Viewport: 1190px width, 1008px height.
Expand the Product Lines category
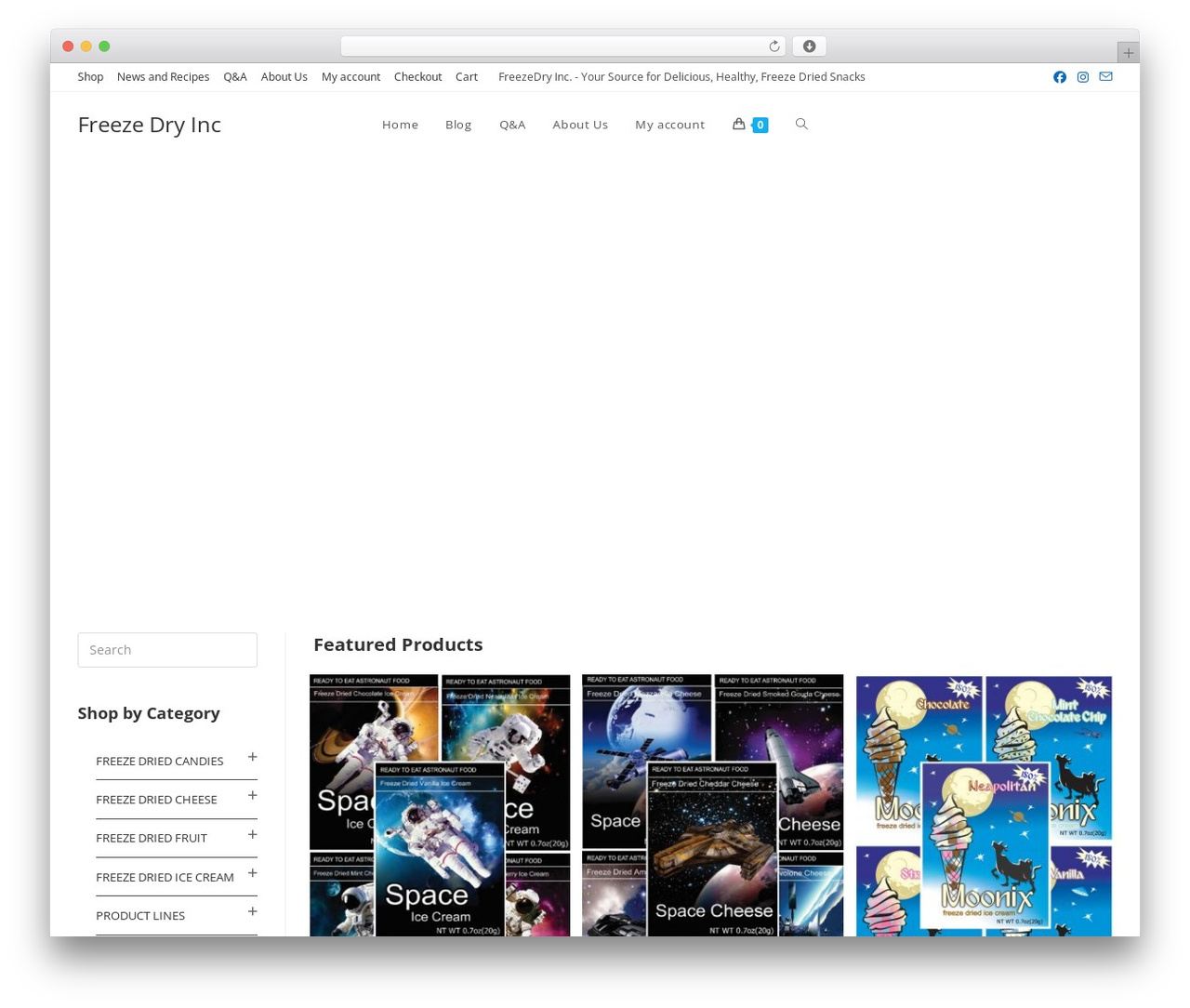[x=252, y=911]
